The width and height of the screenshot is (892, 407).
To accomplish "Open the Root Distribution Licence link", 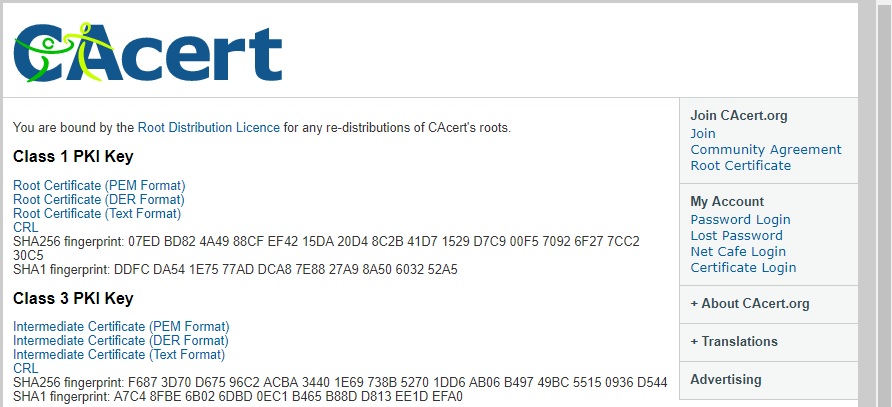I will 208,128.
